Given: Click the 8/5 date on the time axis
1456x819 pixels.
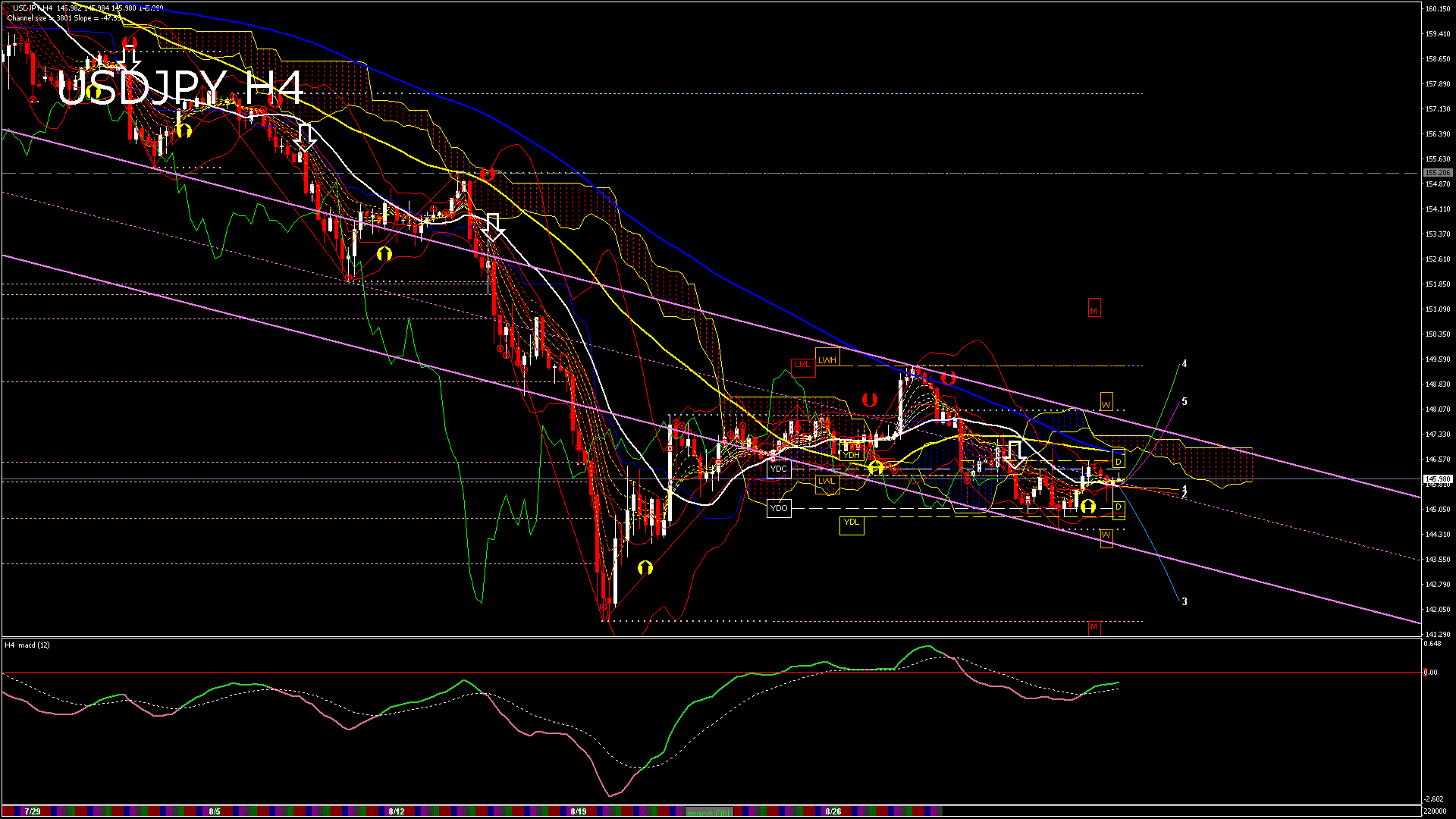Looking at the screenshot, I should pyautogui.click(x=215, y=811).
